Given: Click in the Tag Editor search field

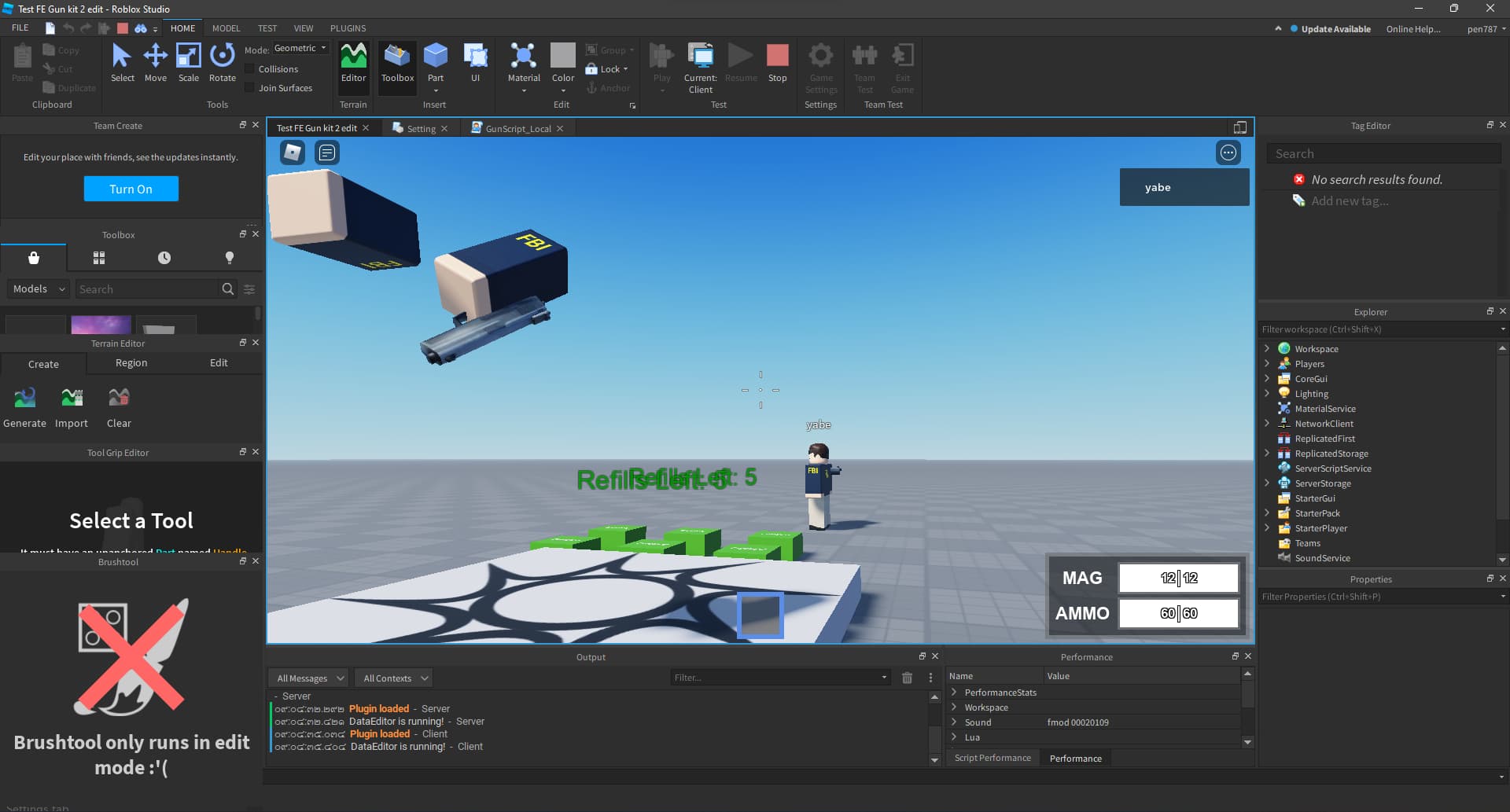Looking at the screenshot, I should (1383, 154).
